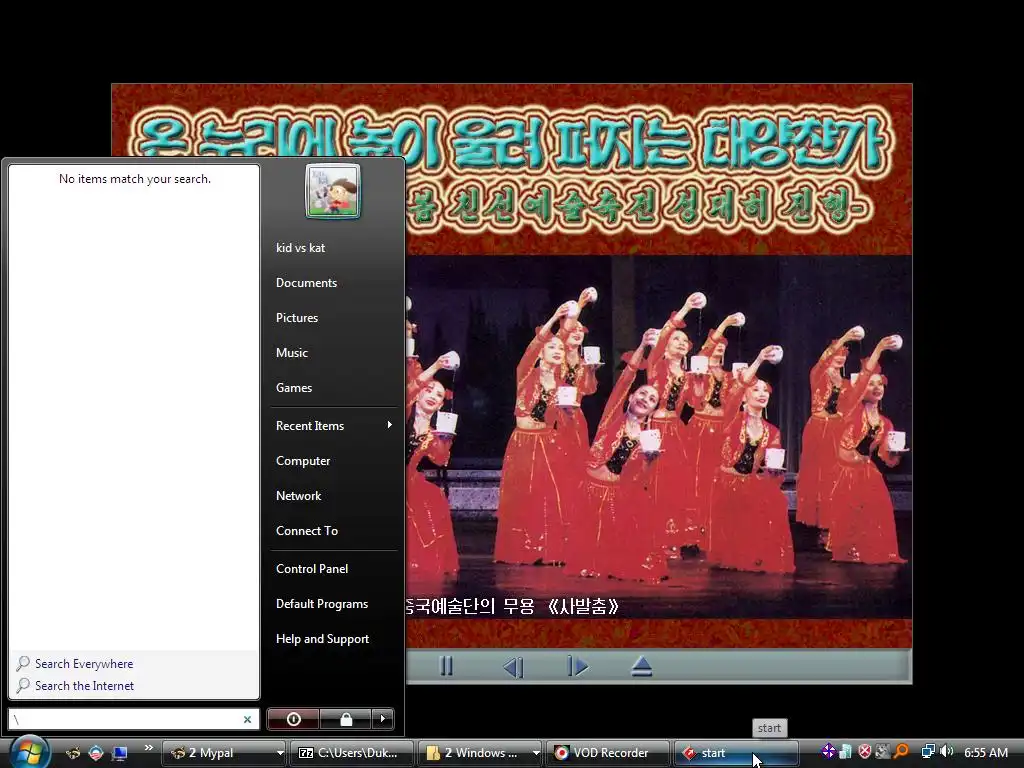Pause the slideshow playback
1024x768 pixels.
[447, 666]
